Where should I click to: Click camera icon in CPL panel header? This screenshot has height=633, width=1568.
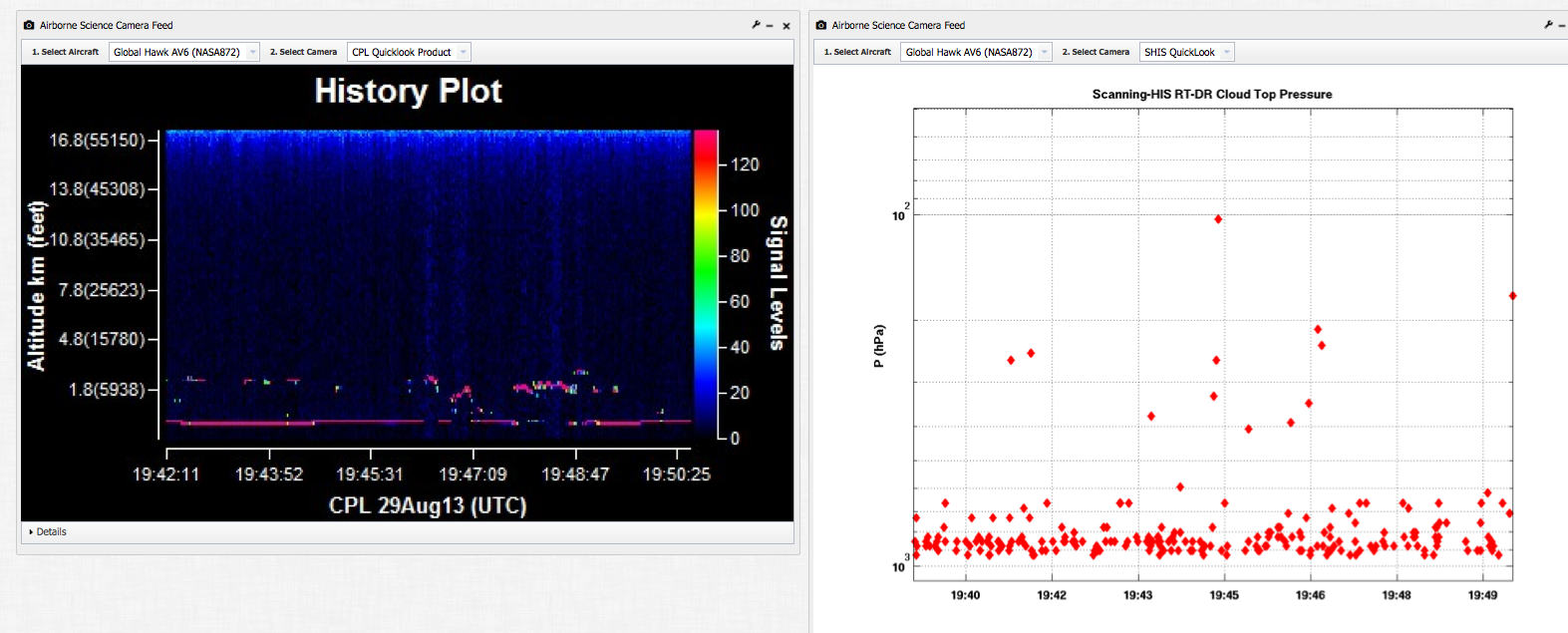coord(29,25)
